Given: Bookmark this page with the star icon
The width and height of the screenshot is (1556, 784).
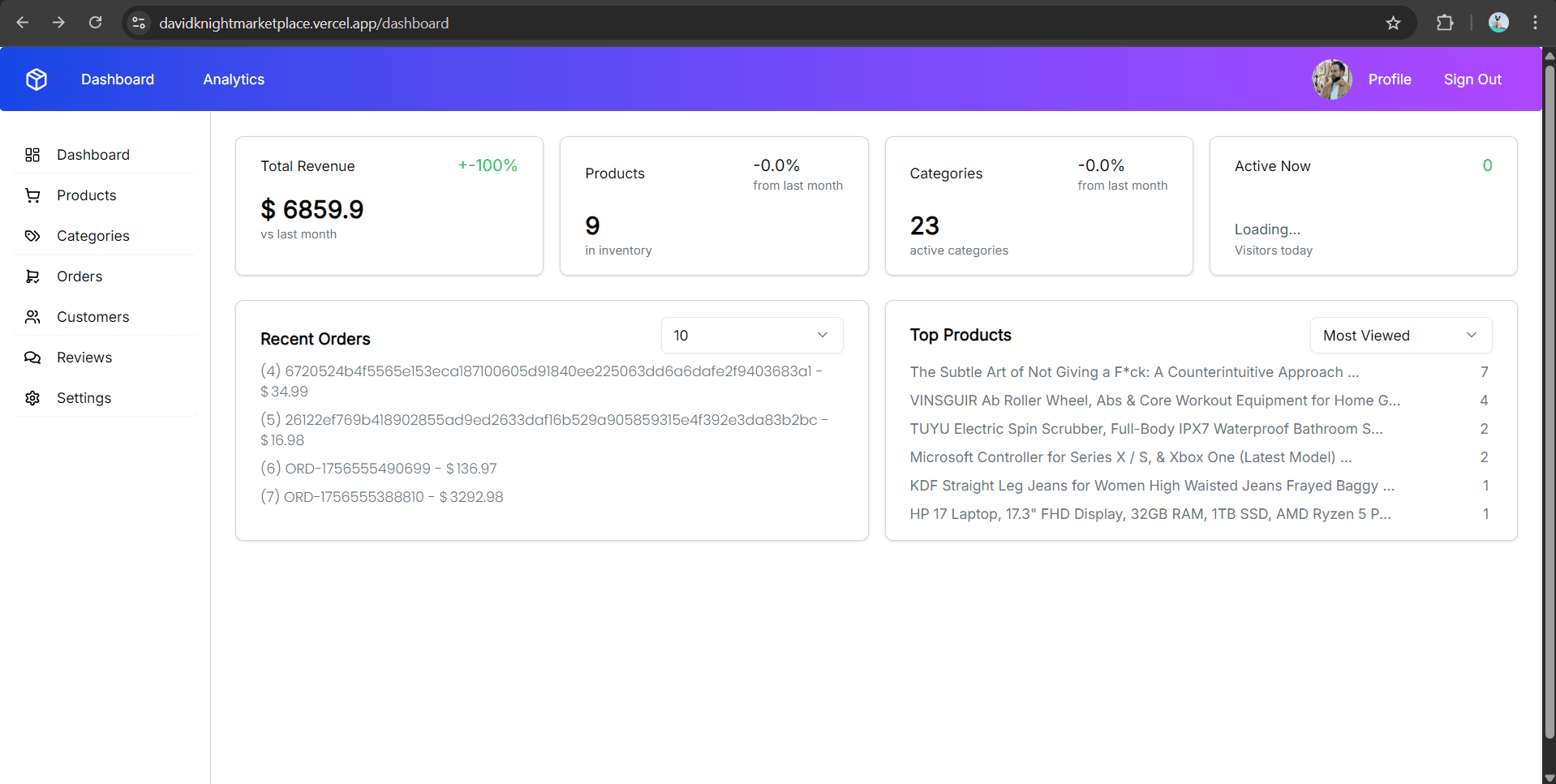Looking at the screenshot, I should click(1393, 23).
